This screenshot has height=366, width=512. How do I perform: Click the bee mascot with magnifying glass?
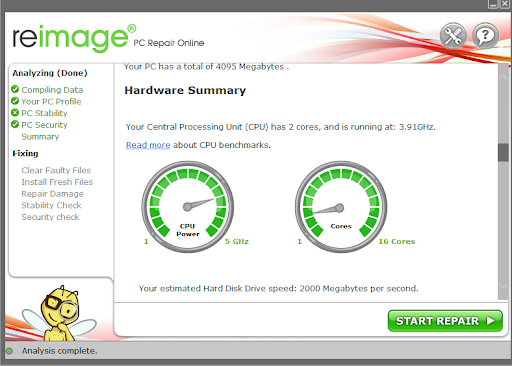[x=59, y=313]
